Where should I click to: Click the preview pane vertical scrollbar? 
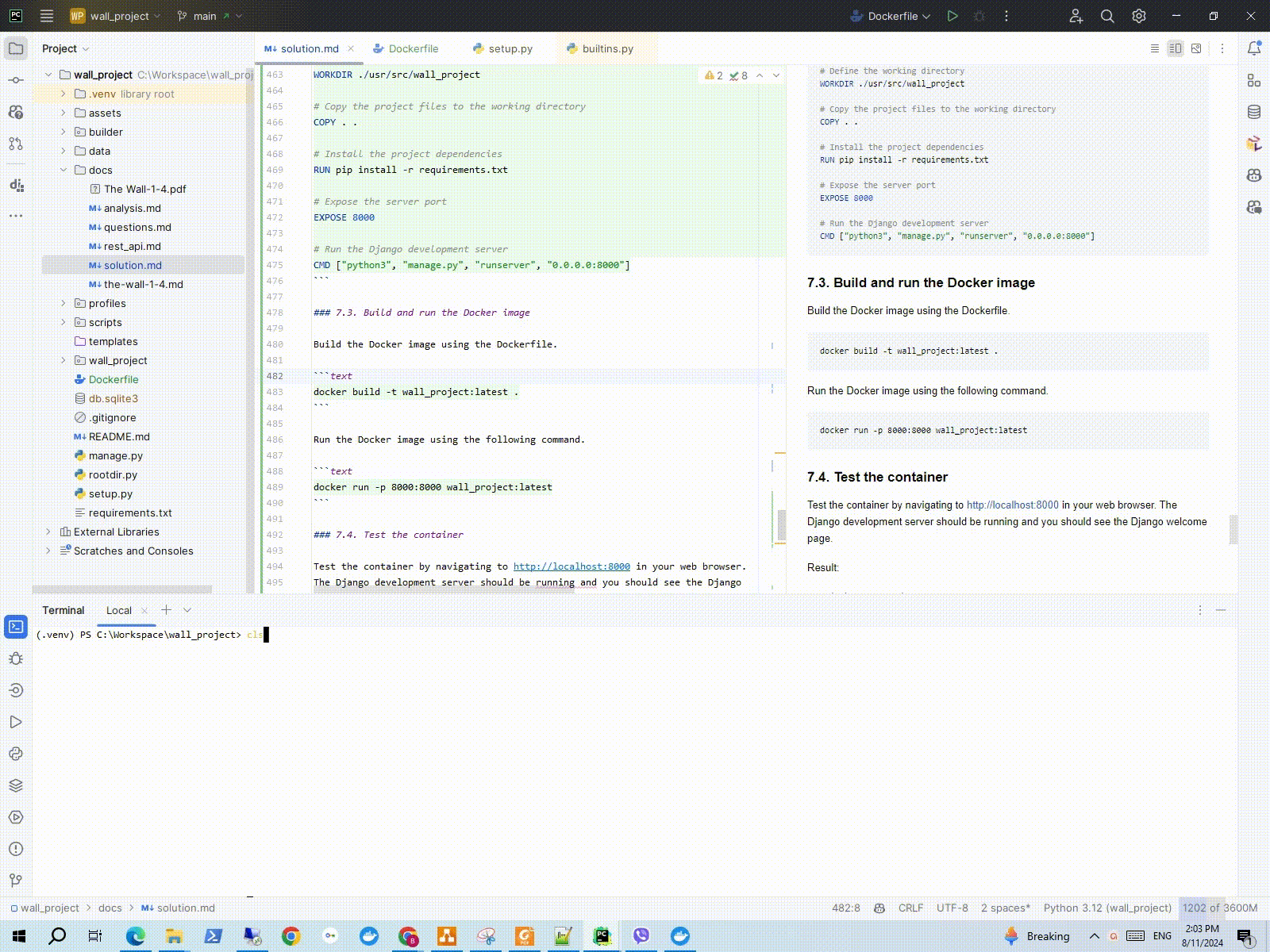(x=1233, y=529)
